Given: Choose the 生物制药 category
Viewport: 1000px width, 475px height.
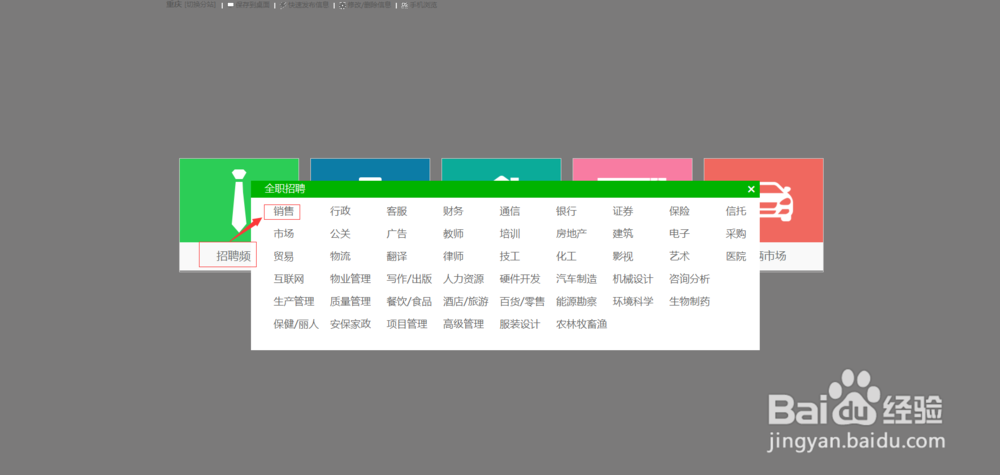Looking at the screenshot, I should [689, 302].
